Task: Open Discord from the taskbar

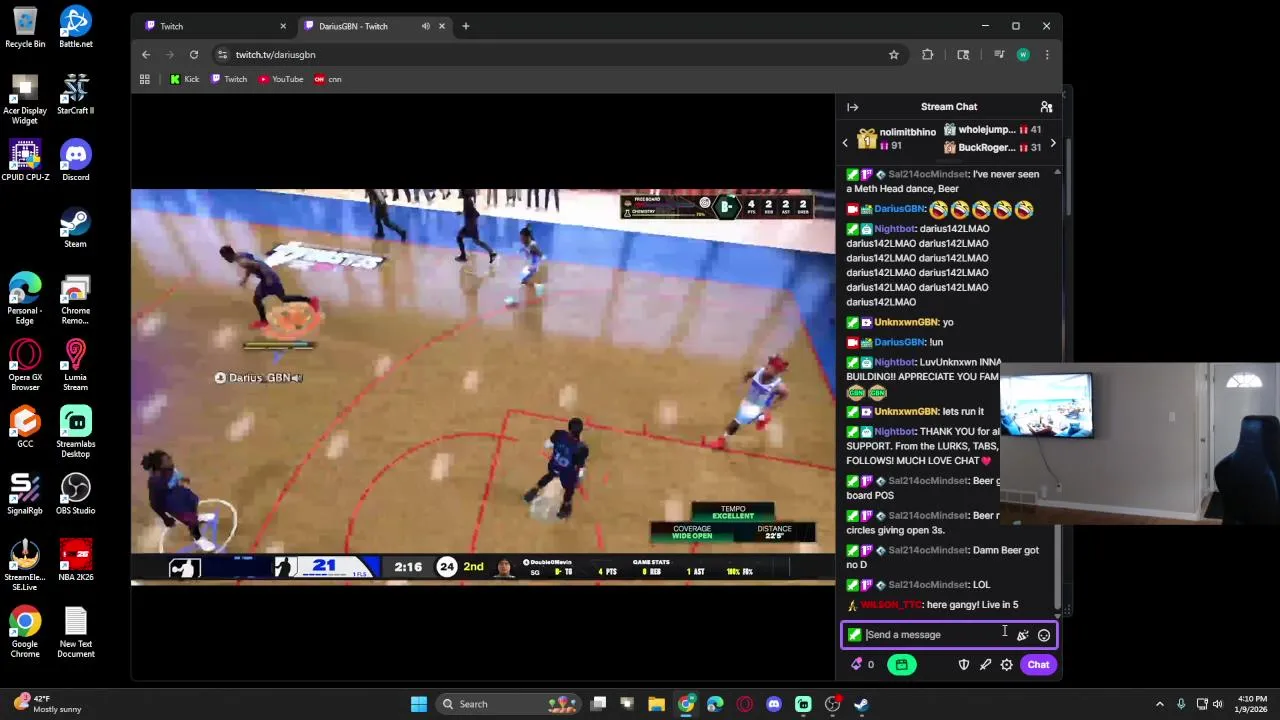Action: pyautogui.click(x=774, y=704)
